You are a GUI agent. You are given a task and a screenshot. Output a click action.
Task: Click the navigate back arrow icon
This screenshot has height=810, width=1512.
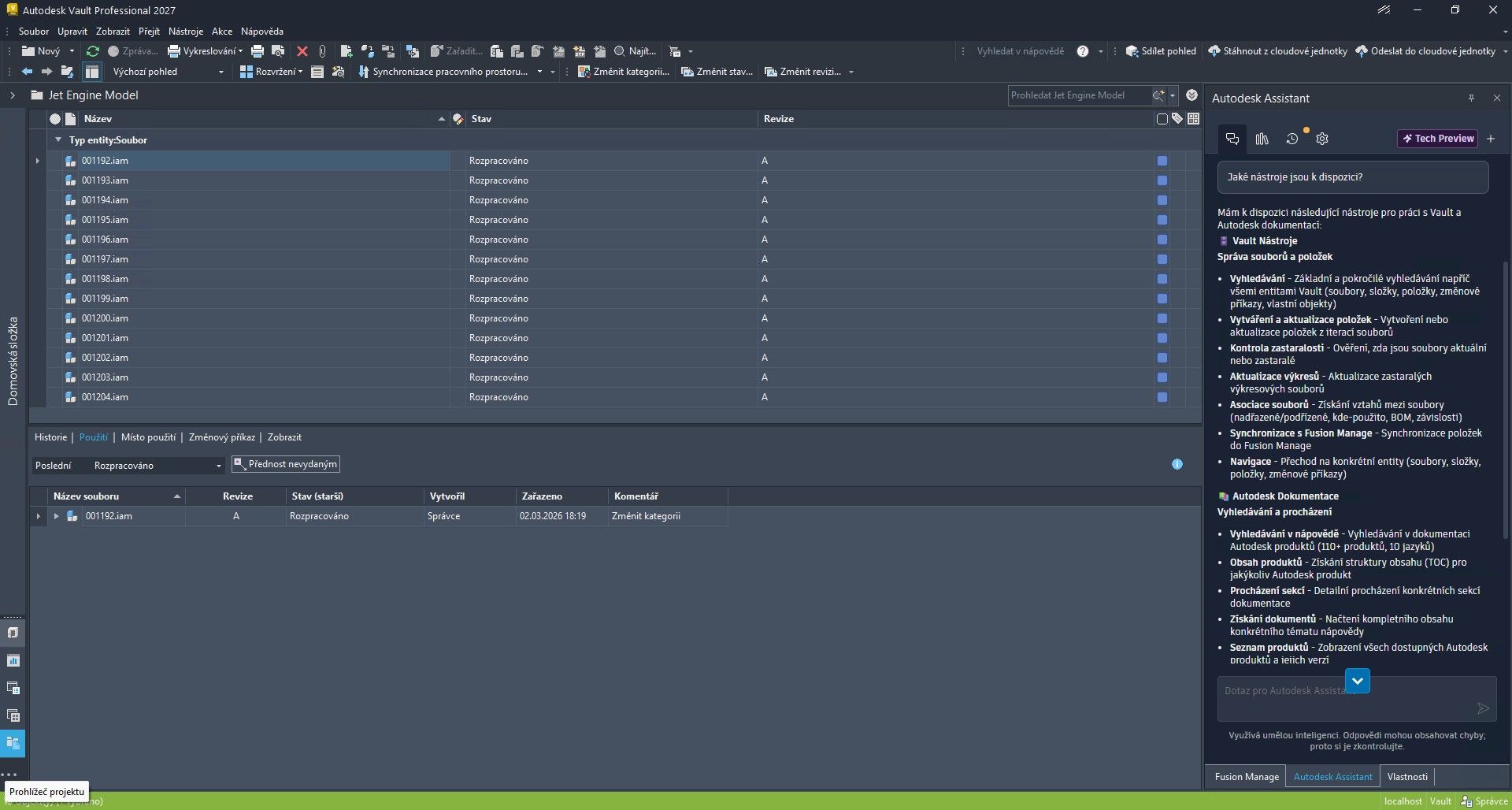coord(27,72)
